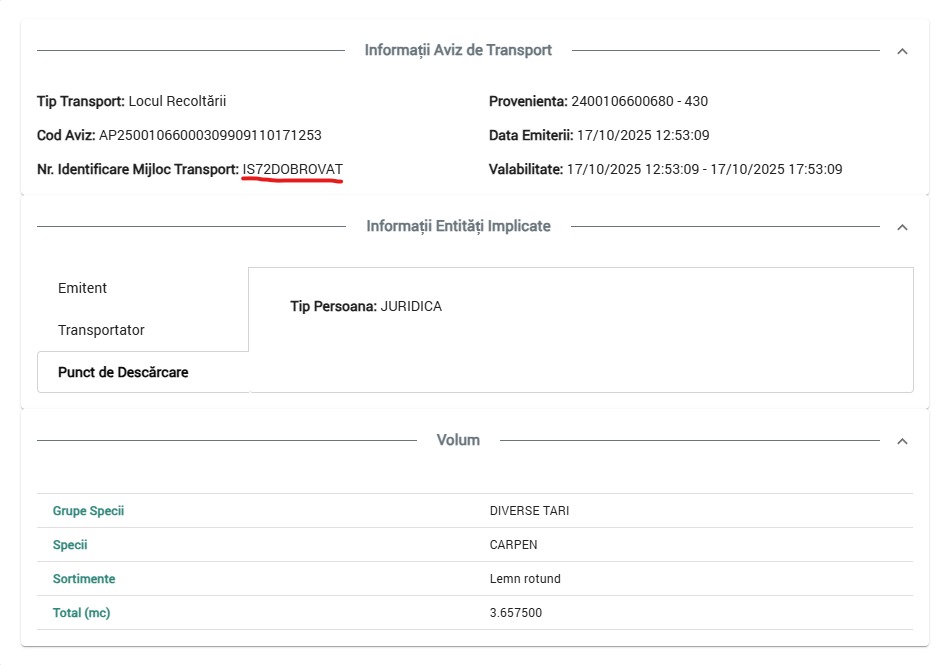Collapse the Informații Aviz de Transport section chevron
Viewport: 949px width, 665px height.
(902, 51)
